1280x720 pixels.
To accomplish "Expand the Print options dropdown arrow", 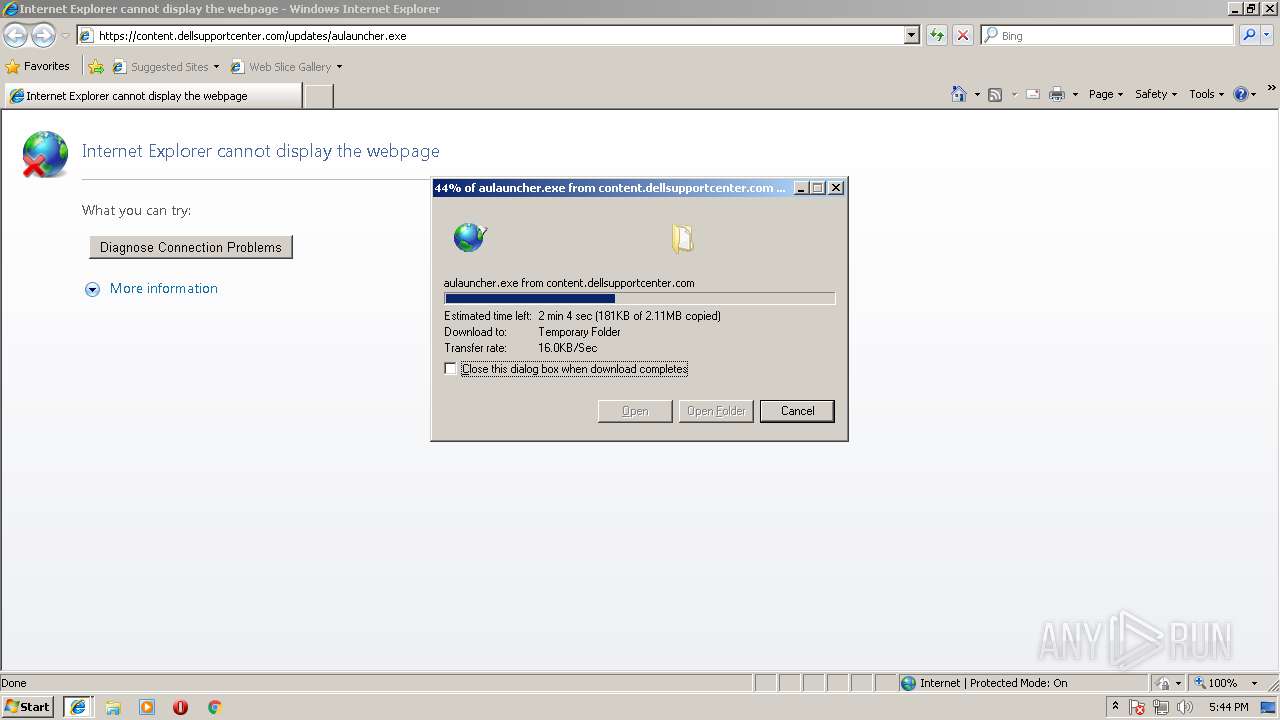I will pos(1075,94).
